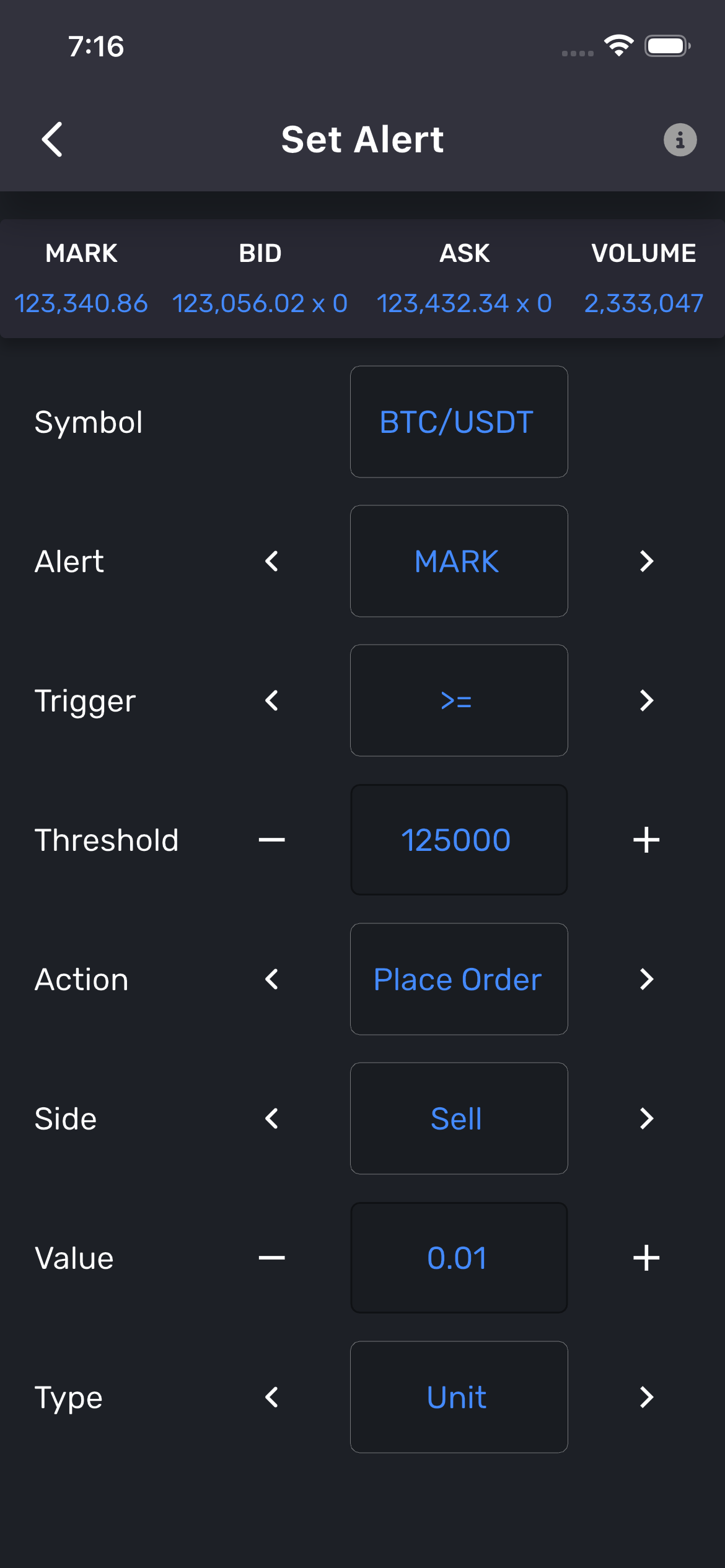
Task: Change Type using right chevron
Action: coord(646,1397)
